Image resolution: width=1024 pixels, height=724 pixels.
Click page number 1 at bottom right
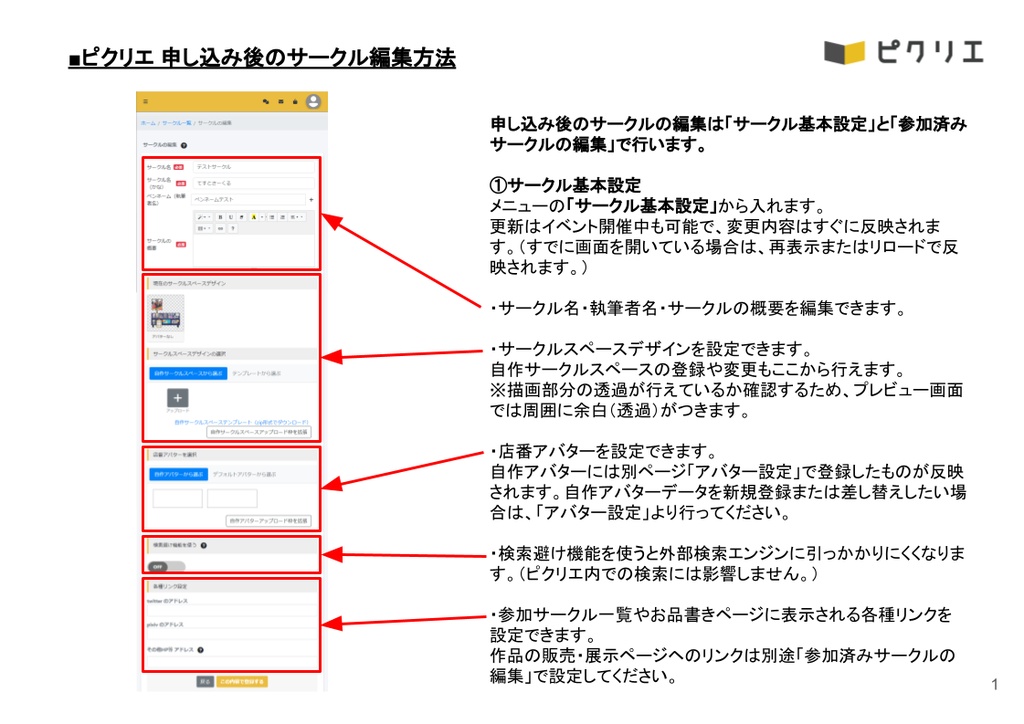coord(995,684)
